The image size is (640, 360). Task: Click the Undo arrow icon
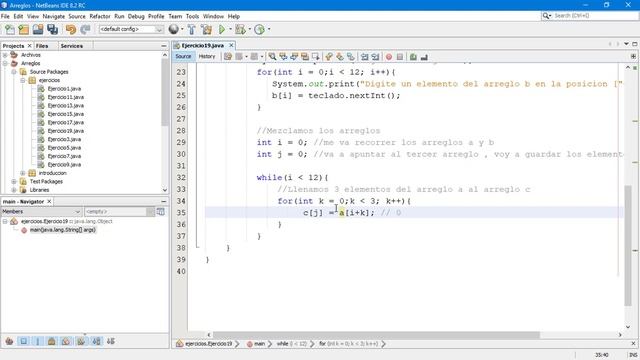pyautogui.click(x=71, y=29)
